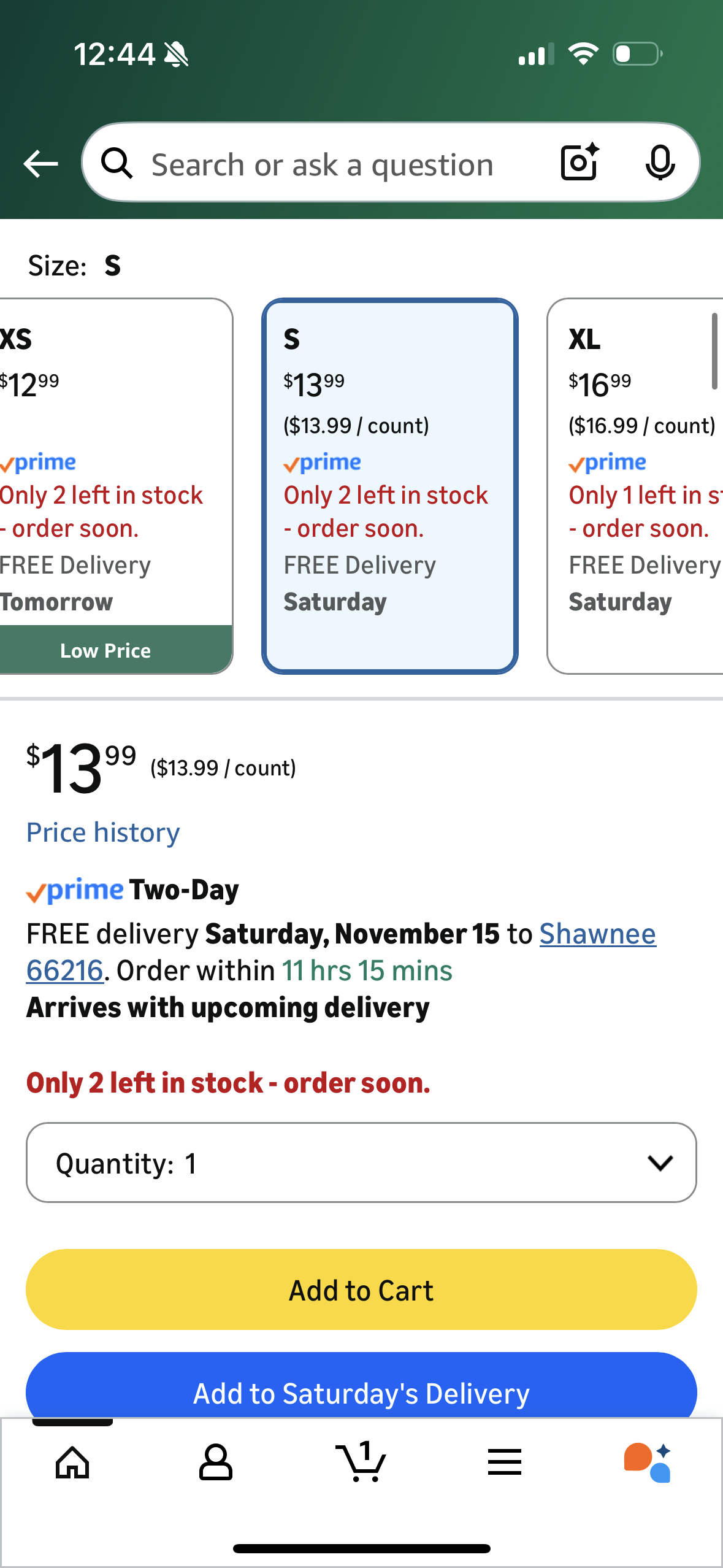Tap Add to Saturday's Delivery button
The width and height of the screenshot is (723, 1568).
[x=361, y=1393]
